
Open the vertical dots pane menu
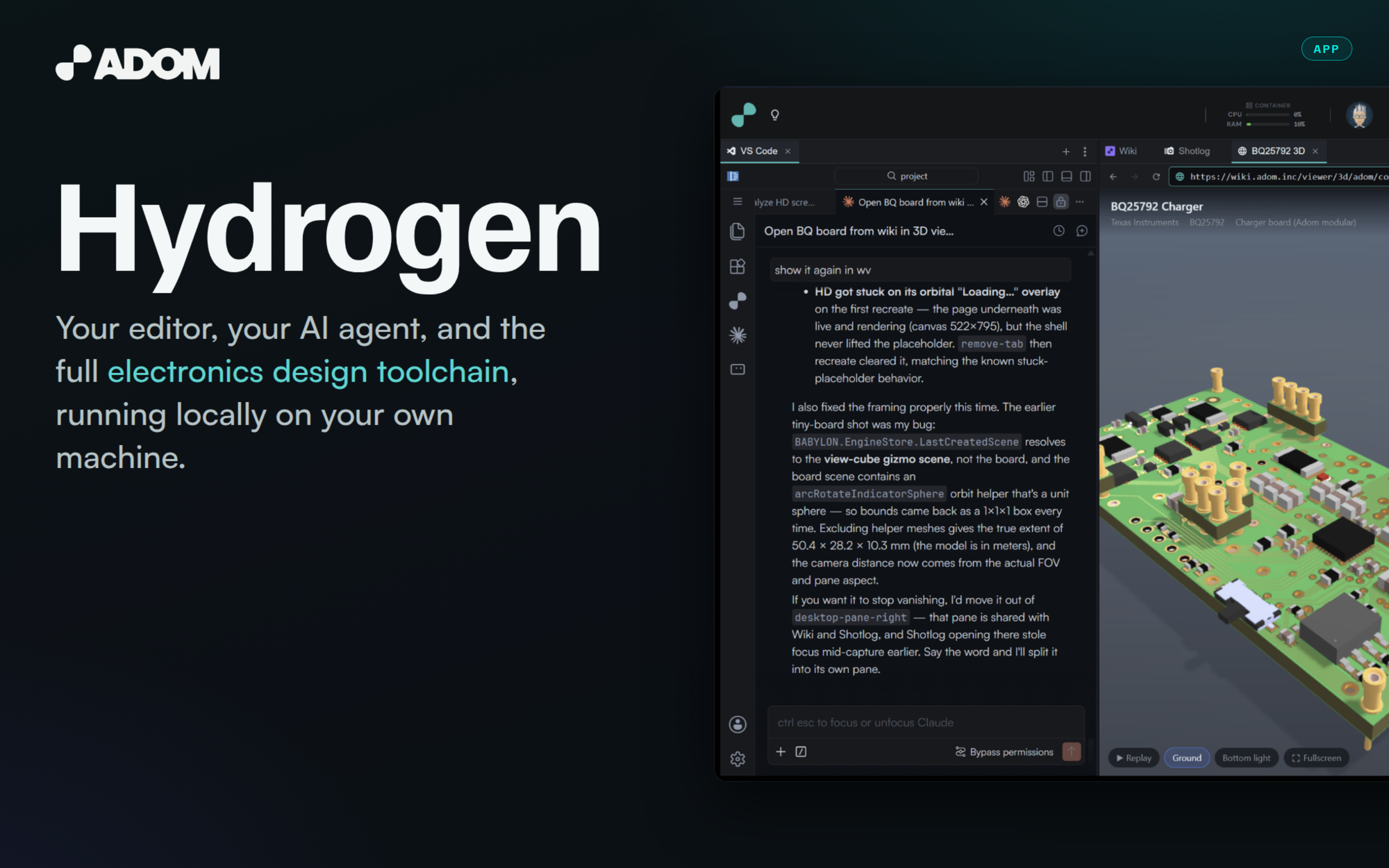1085,151
